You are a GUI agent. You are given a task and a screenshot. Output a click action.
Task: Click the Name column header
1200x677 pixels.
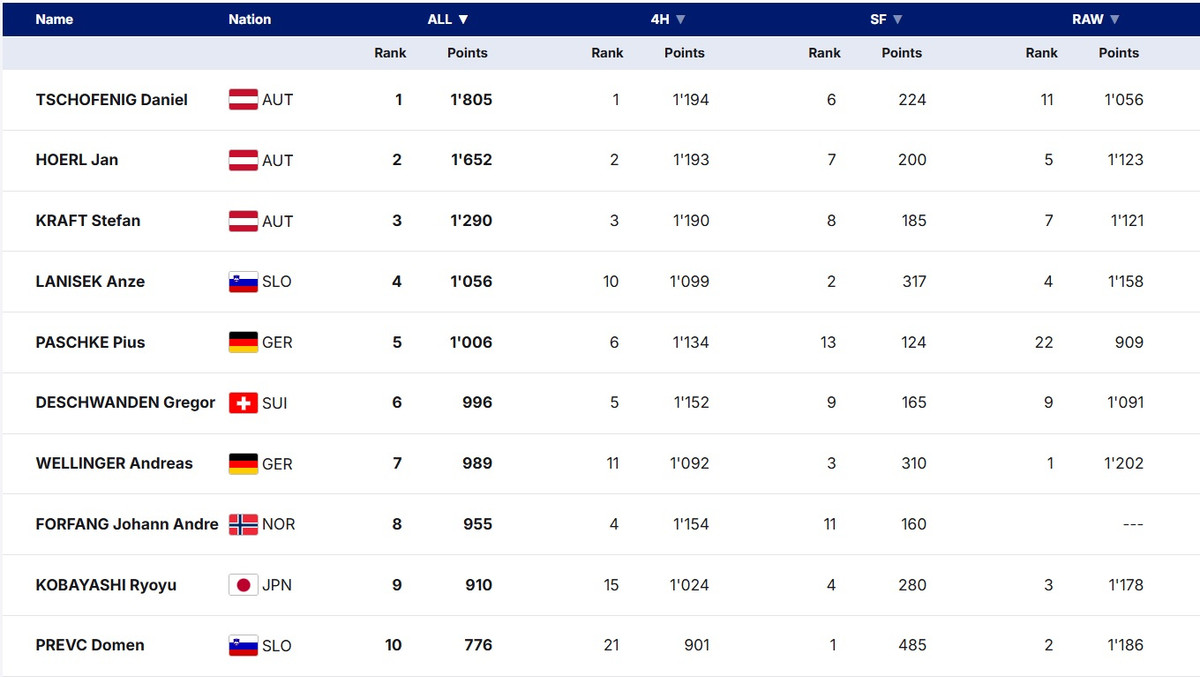[54, 19]
